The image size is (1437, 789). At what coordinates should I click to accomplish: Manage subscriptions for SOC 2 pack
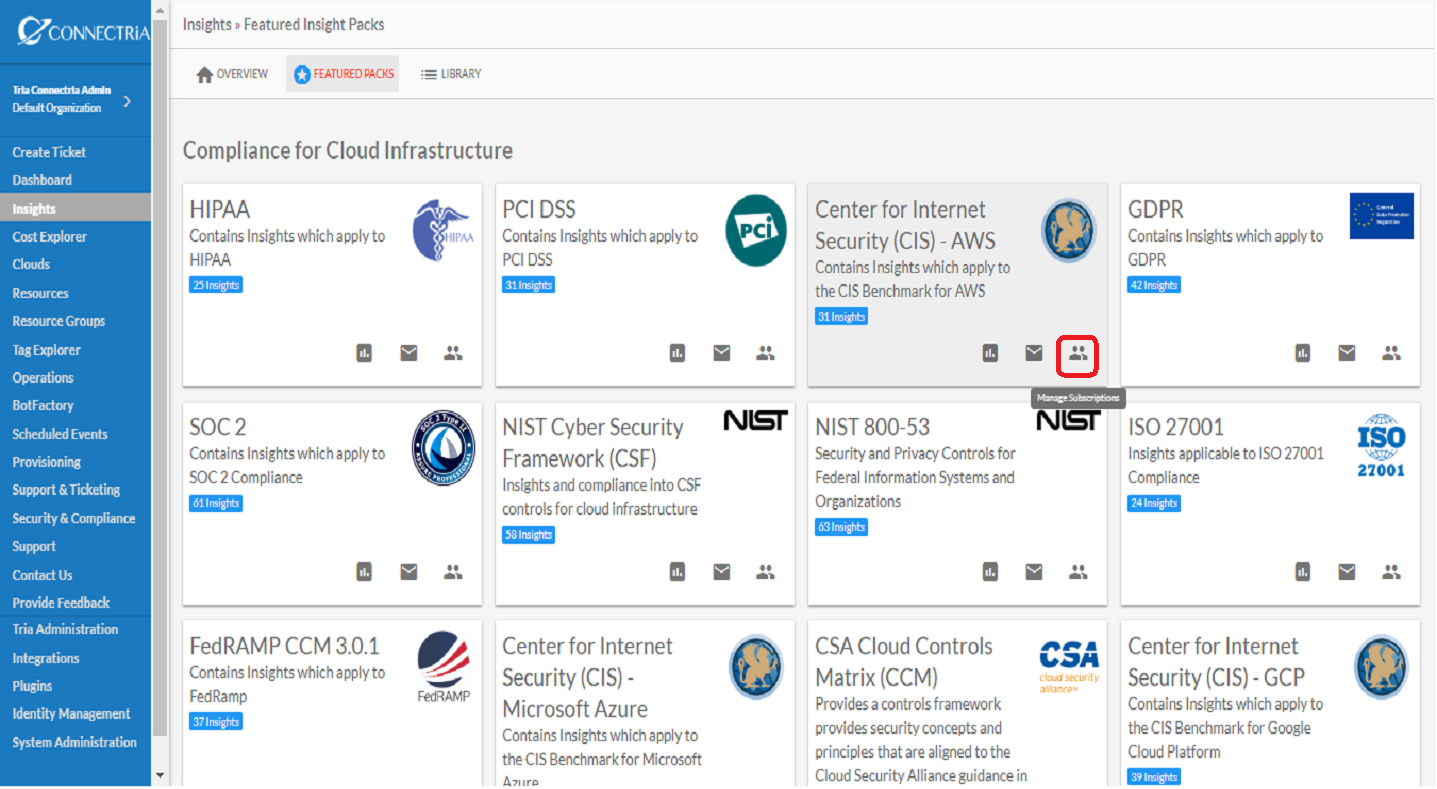pos(453,571)
